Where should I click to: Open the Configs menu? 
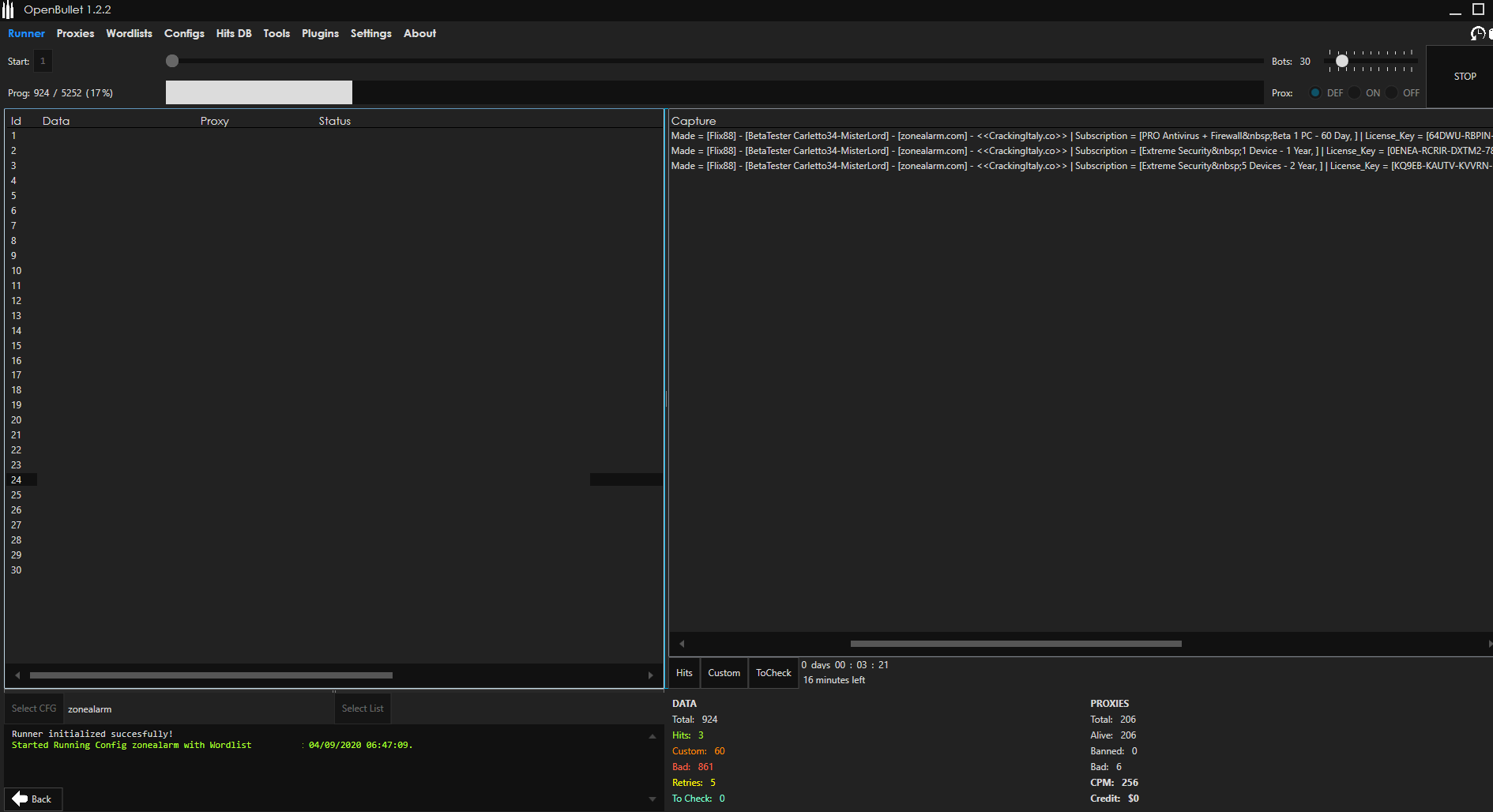184,33
